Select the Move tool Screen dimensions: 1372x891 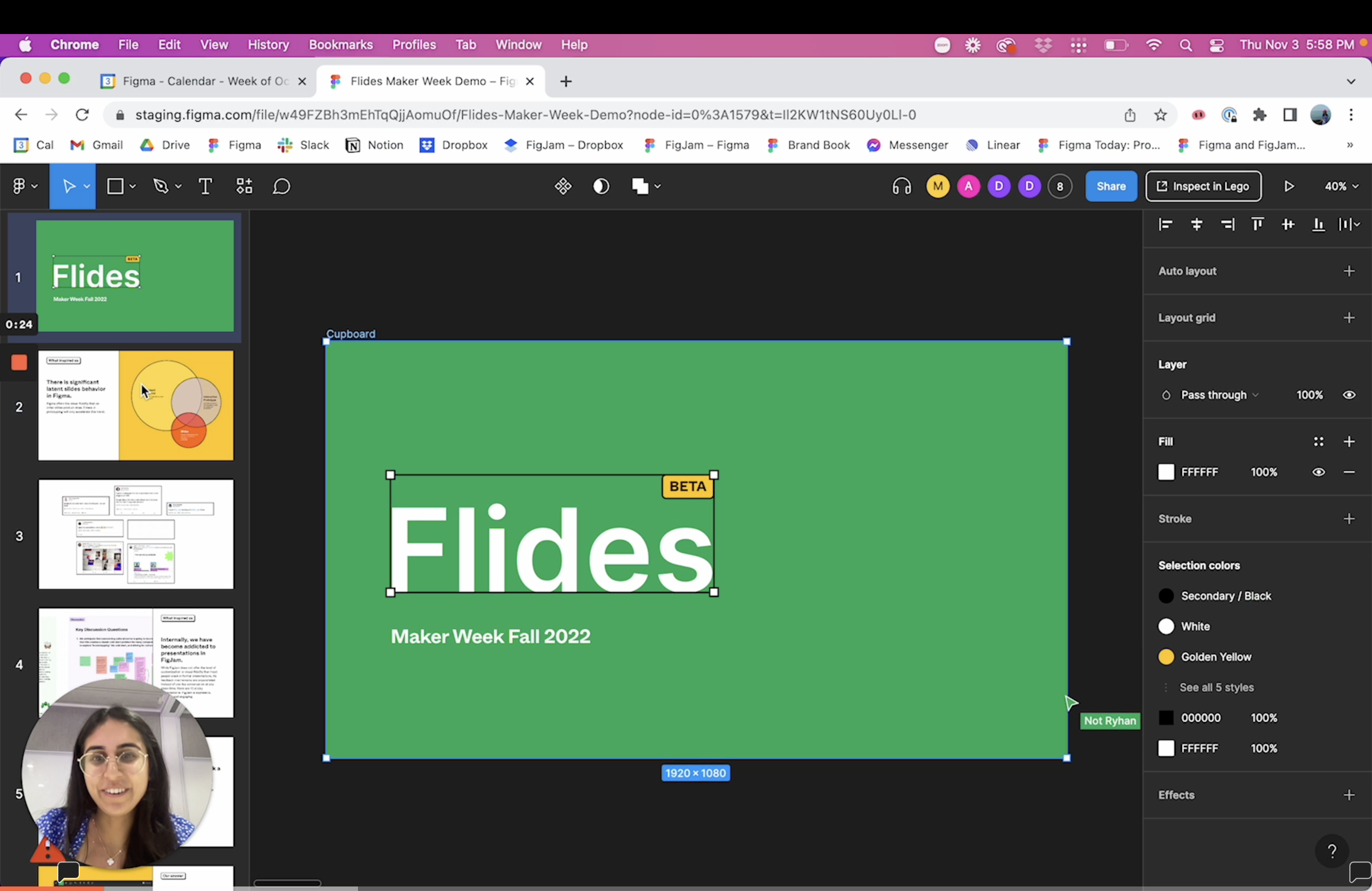(69, 186)
